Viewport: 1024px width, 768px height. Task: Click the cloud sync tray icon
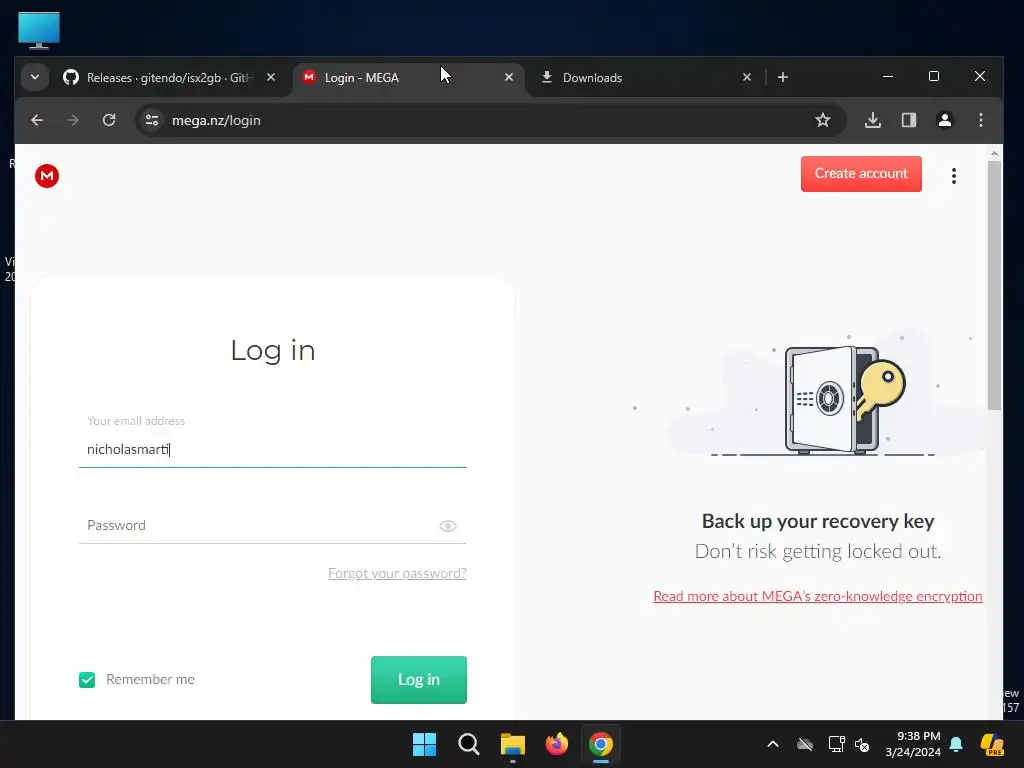coord(805,744)
